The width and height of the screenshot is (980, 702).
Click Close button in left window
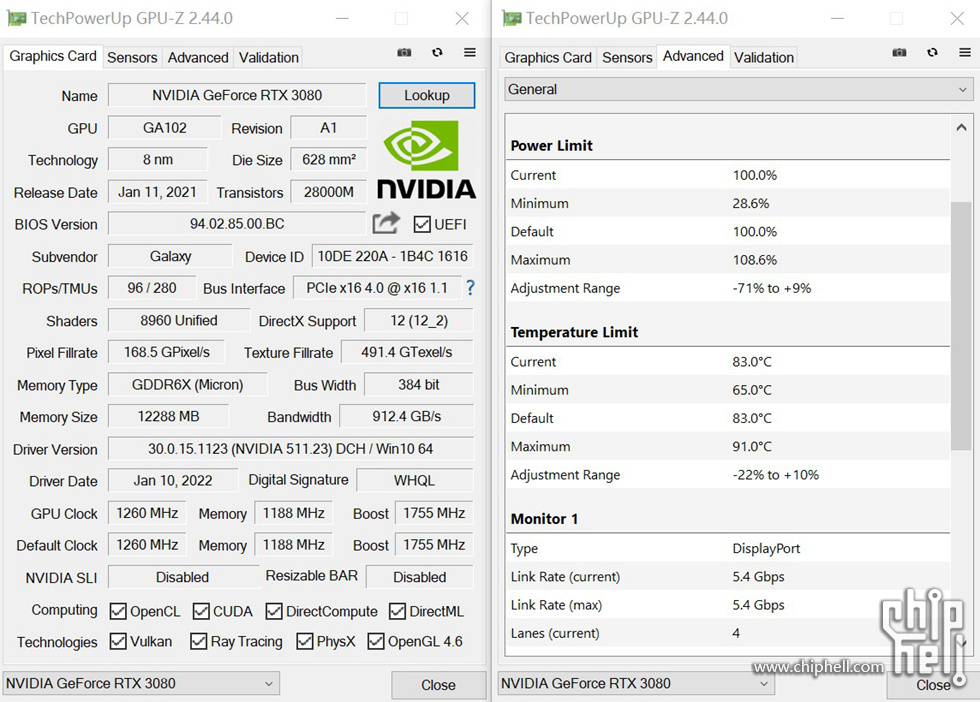click(438, 685)
